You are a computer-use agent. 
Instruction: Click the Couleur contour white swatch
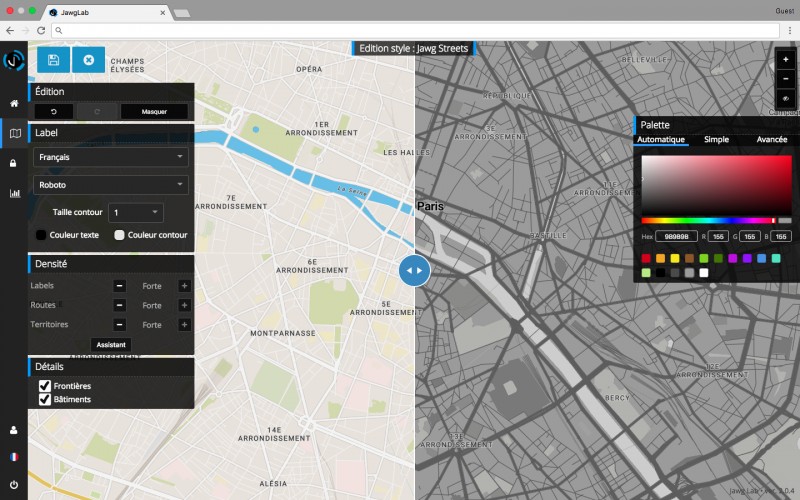[119, 235]
